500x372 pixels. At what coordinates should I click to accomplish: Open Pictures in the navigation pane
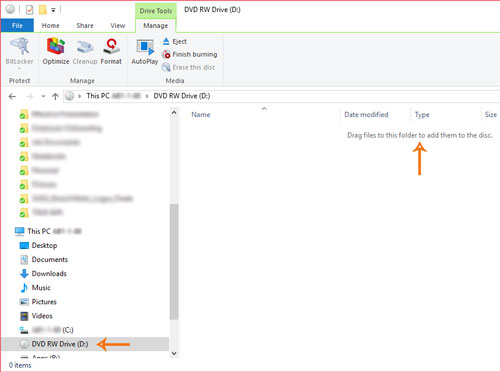pyautogui.click(x=38, y=302)
